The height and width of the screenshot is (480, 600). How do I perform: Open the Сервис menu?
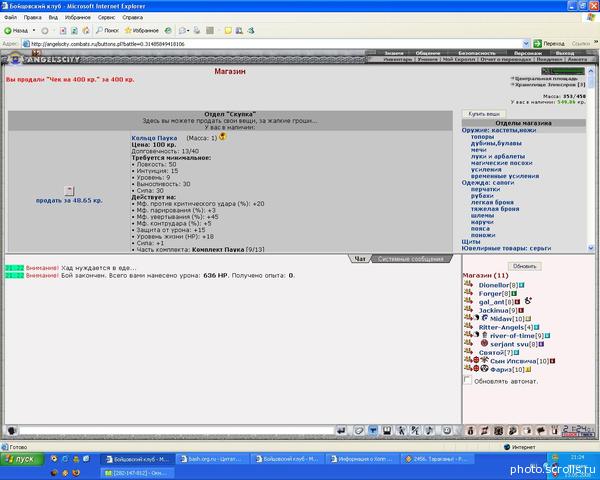tap(106, 18)
